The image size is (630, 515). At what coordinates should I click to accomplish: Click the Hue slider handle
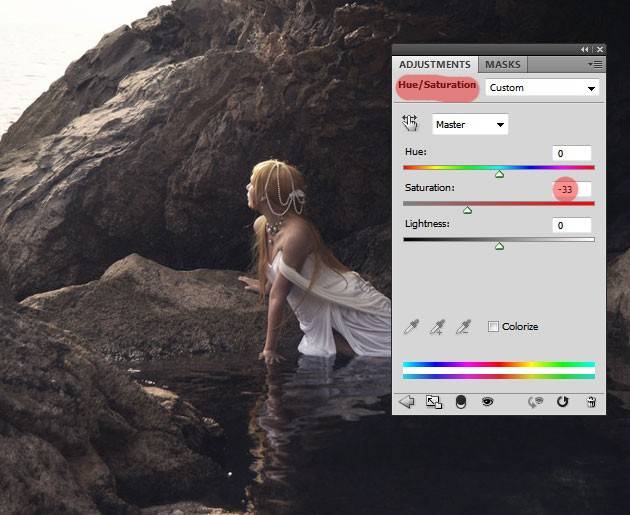coord(499,174)
